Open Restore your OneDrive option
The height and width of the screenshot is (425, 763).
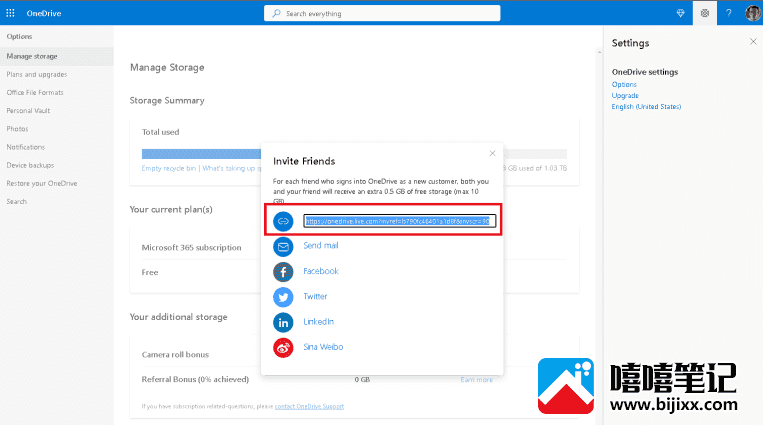(42, 183)
